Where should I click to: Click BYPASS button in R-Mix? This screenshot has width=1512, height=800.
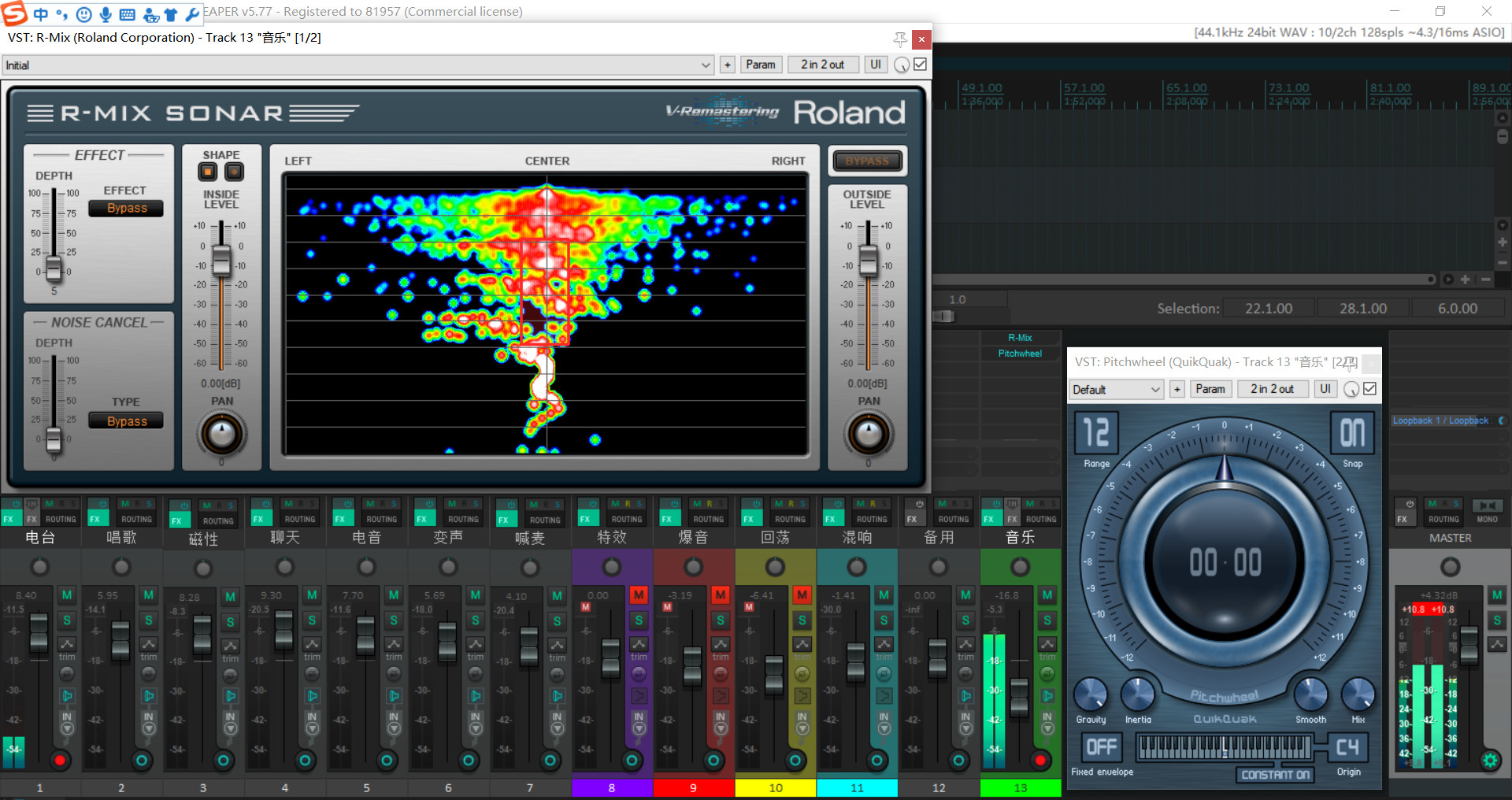(867, 161)
